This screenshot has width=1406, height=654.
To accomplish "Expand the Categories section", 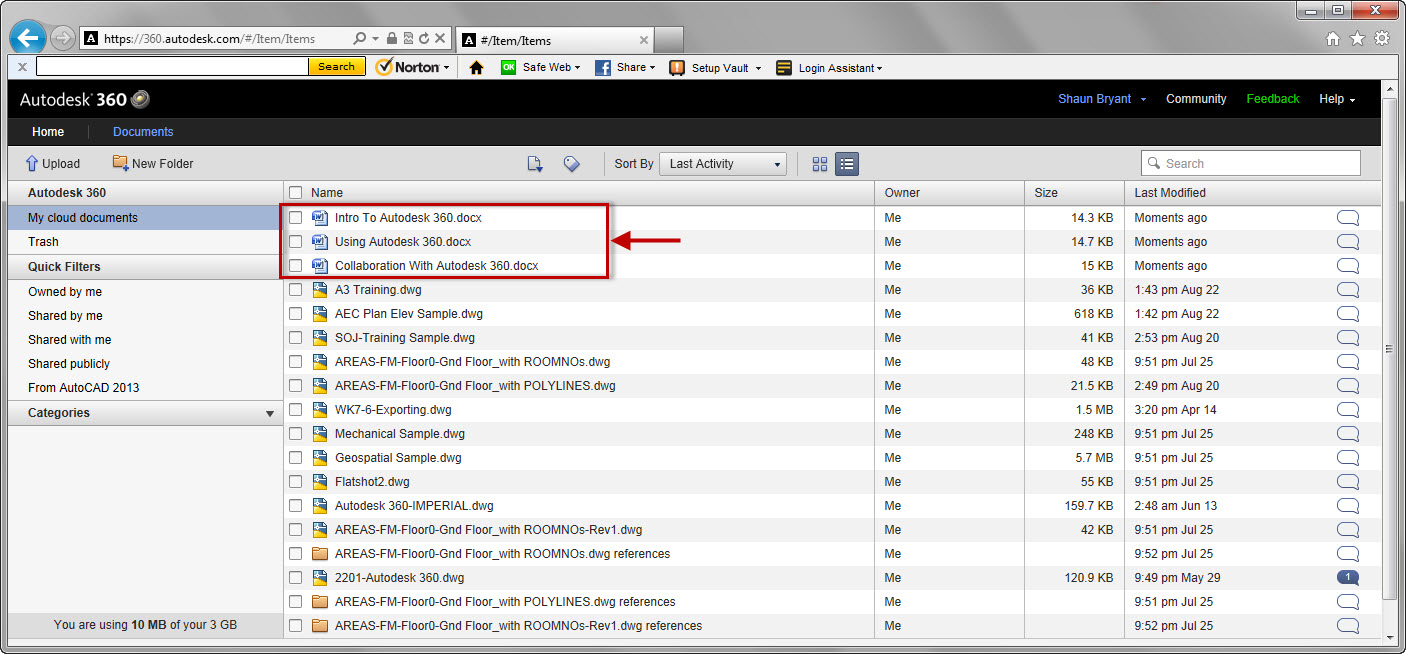I will 269,412.
